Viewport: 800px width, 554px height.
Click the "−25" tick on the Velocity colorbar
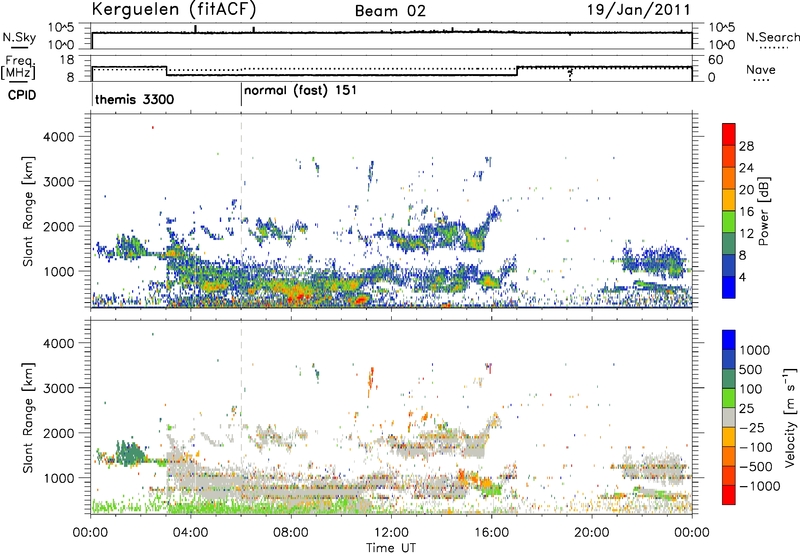(751, 428)
